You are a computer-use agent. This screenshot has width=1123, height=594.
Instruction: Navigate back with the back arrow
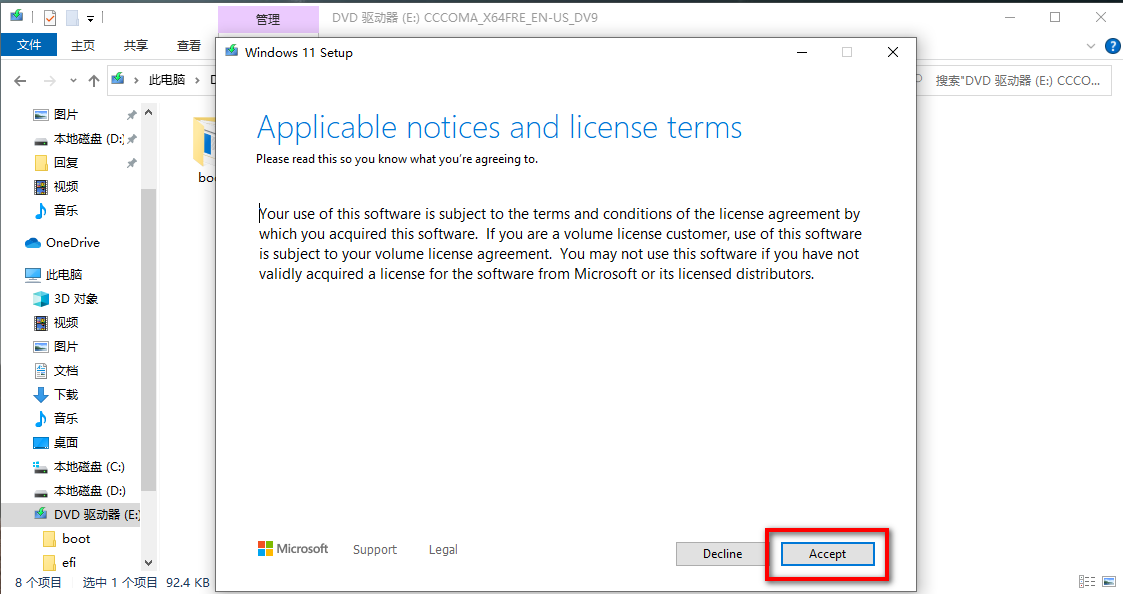[x=21, y=80]
